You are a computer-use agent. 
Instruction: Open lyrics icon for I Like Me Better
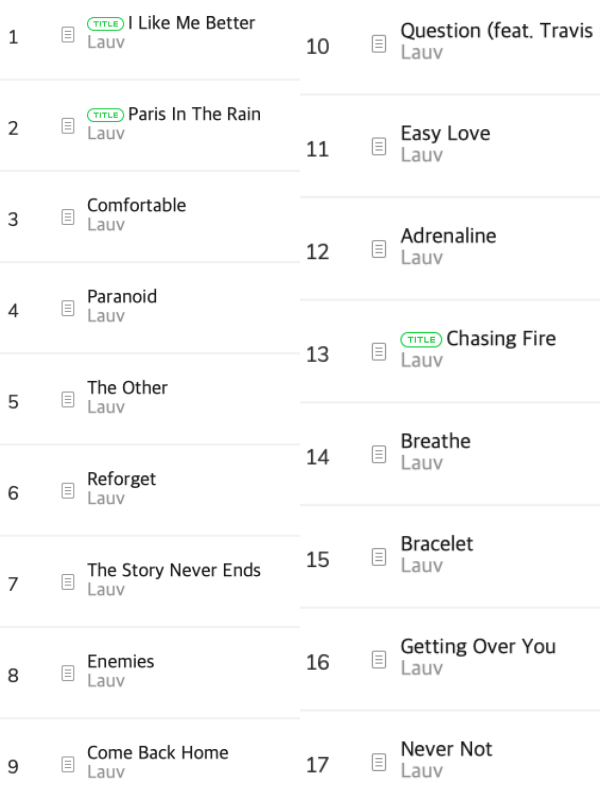click(68, 35)
